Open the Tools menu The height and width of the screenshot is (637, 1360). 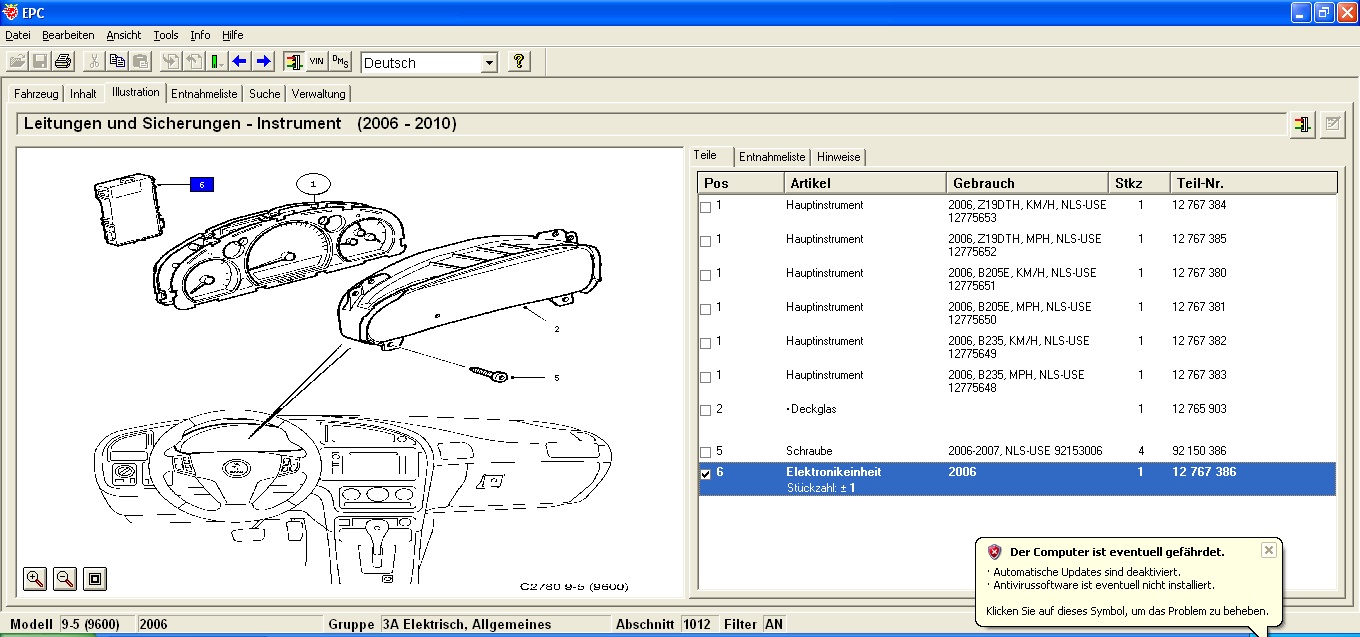[x=166, y=35]
